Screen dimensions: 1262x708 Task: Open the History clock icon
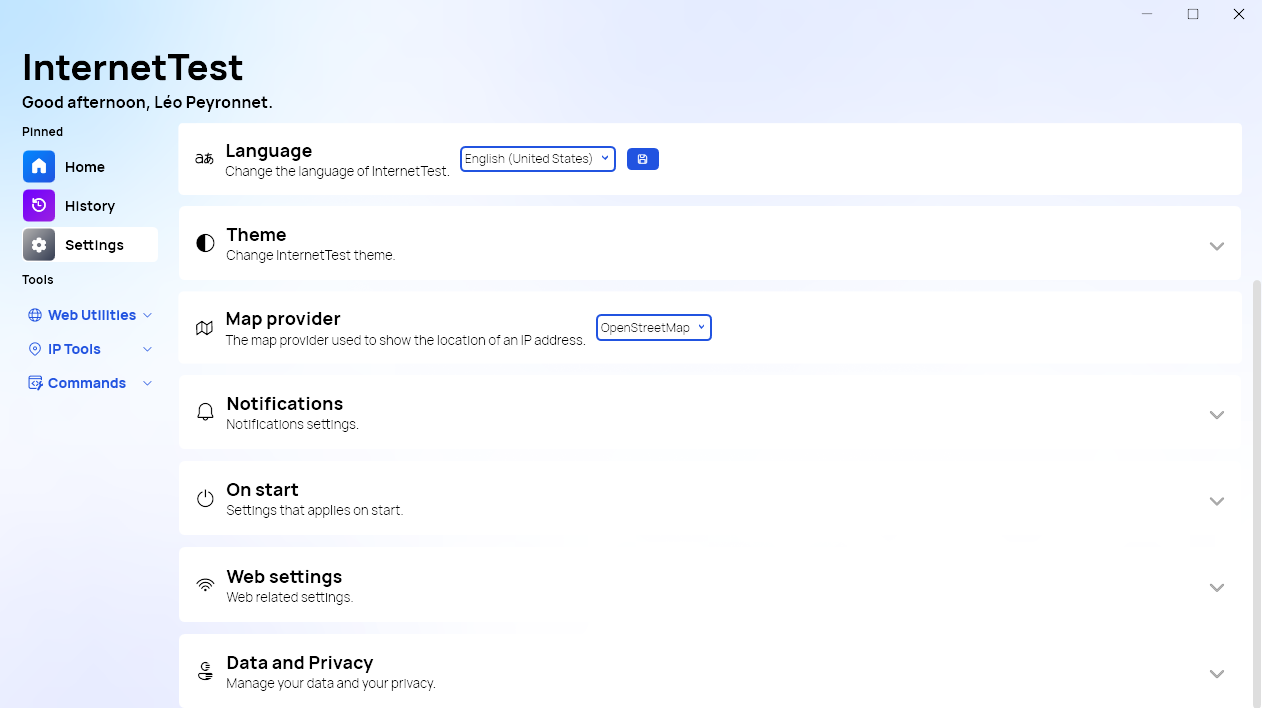pyautogui.click(x=39, y=205)
